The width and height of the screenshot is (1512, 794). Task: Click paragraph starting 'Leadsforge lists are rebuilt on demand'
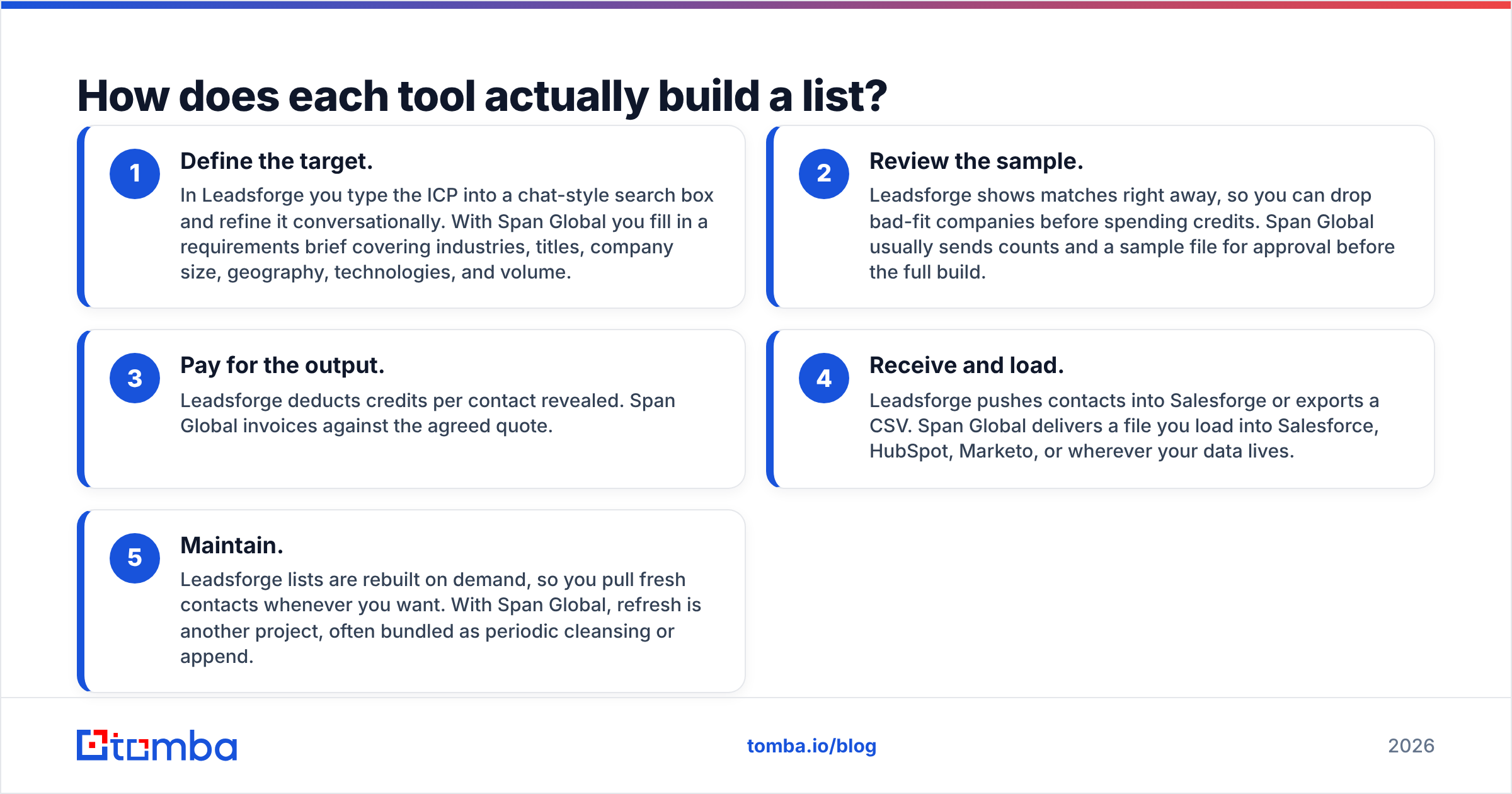[x=440, y=618]
